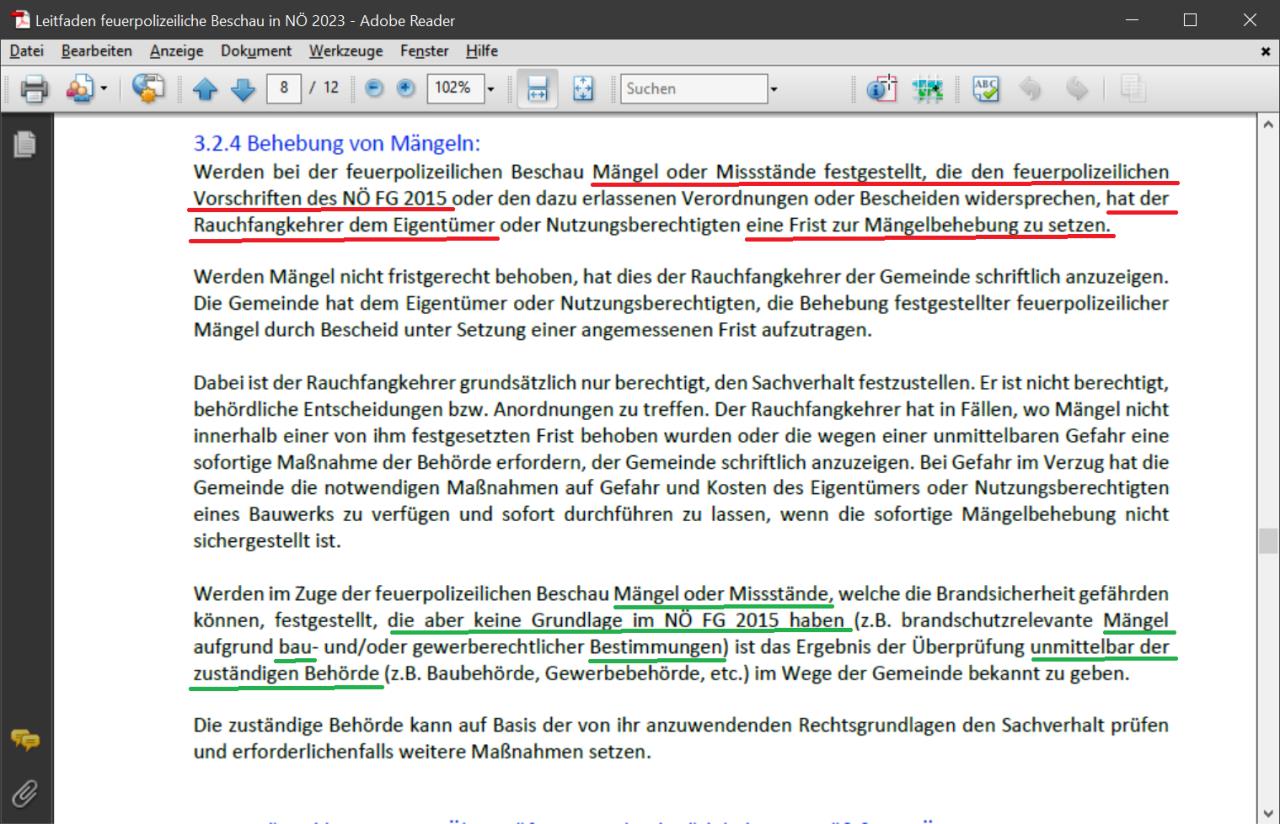
Task: Click into the Suchen search field
Action: (692, 89)
